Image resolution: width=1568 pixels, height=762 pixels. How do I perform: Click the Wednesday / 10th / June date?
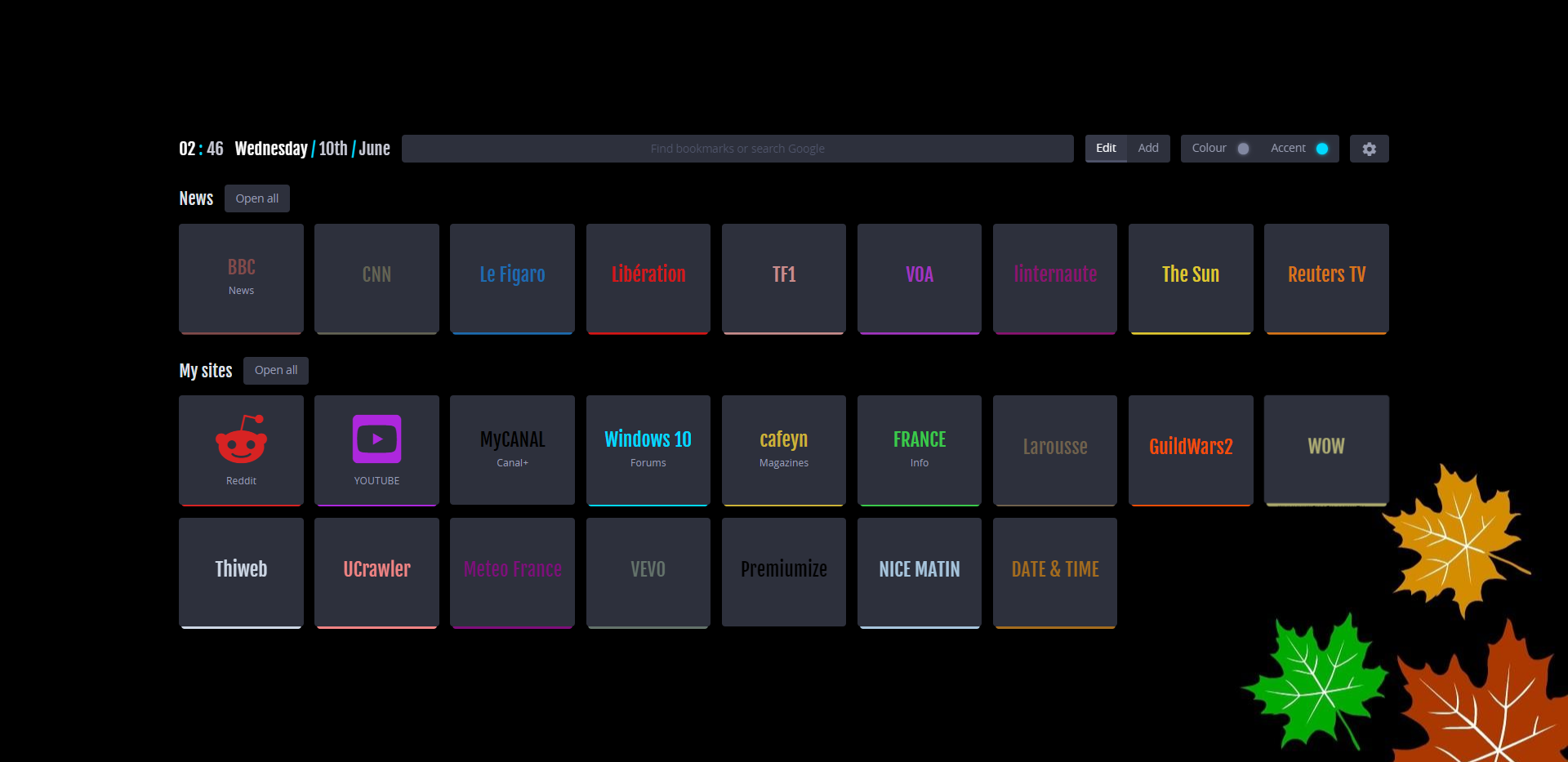(312, 149)
